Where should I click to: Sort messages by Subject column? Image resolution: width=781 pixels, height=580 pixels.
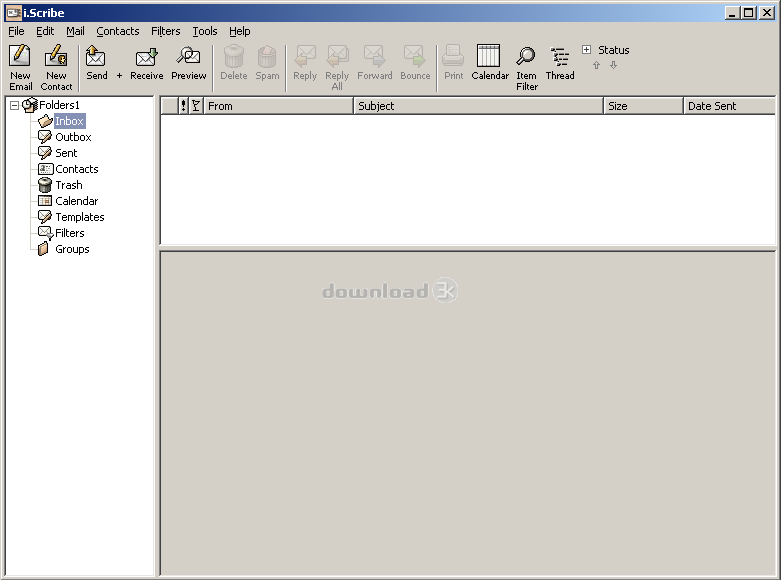pyautogui.click(x=479, y=106)
